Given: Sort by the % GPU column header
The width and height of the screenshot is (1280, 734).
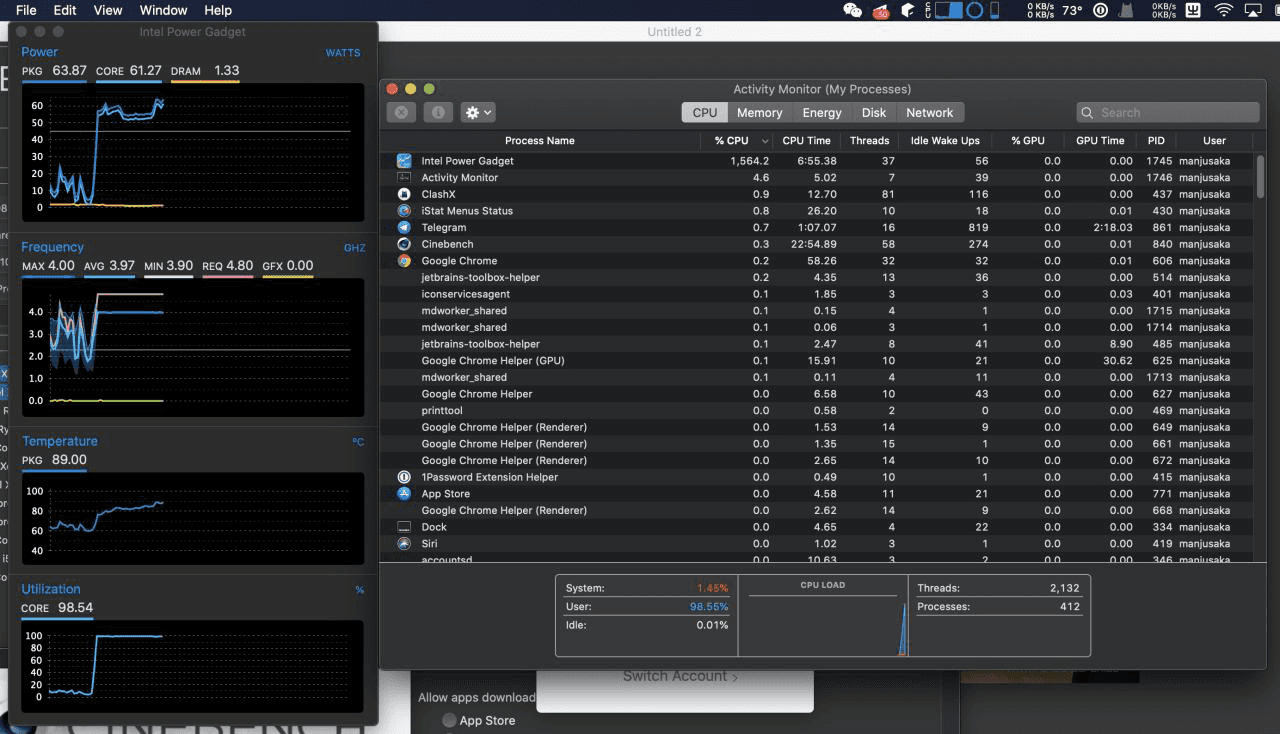Looking at the screenshot, I should click(1028, 141).
